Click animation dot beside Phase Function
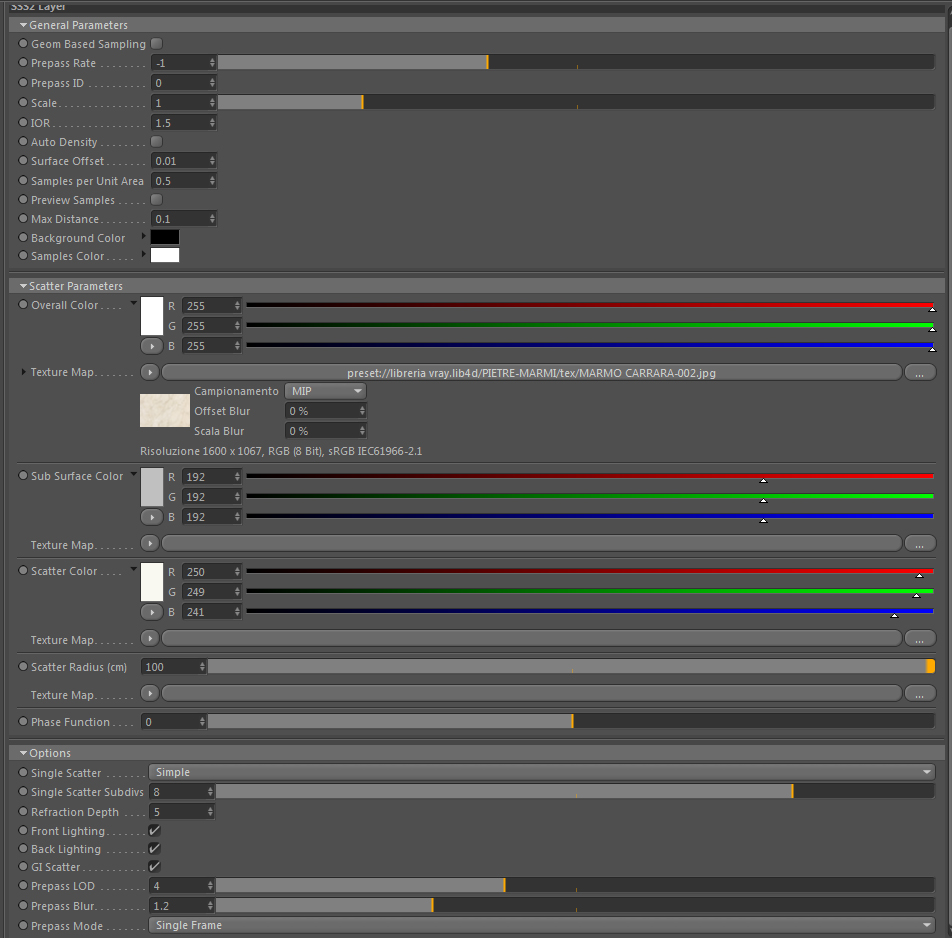The height and width of the screenshot is (938, 952). (x=23, y=722)
